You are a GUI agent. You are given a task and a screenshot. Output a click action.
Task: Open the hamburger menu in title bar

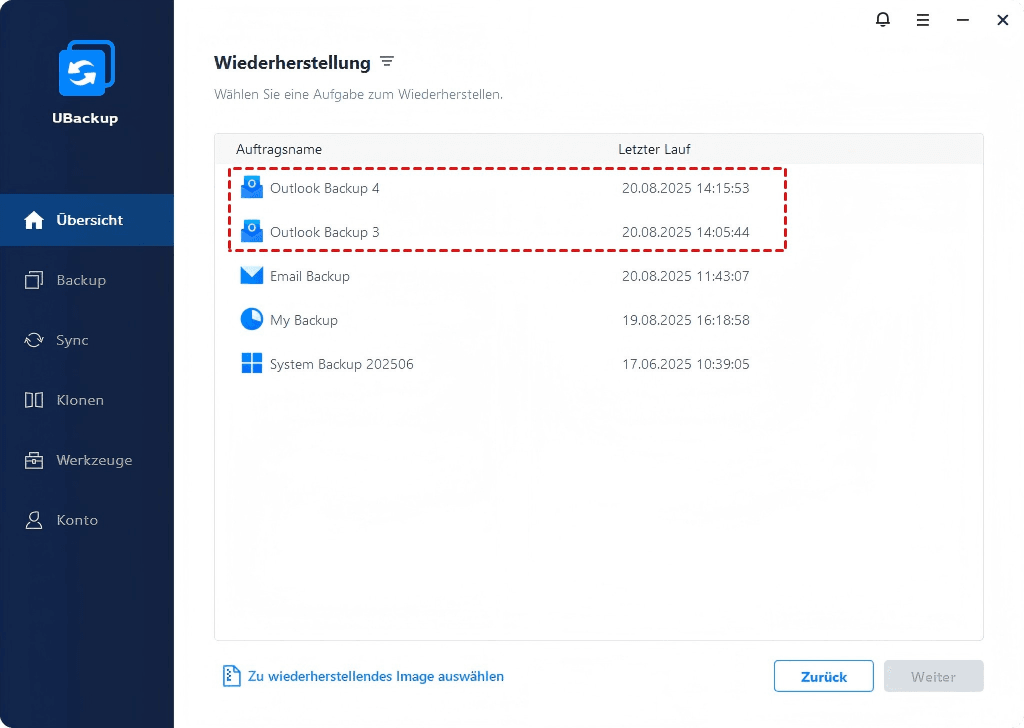922,20
